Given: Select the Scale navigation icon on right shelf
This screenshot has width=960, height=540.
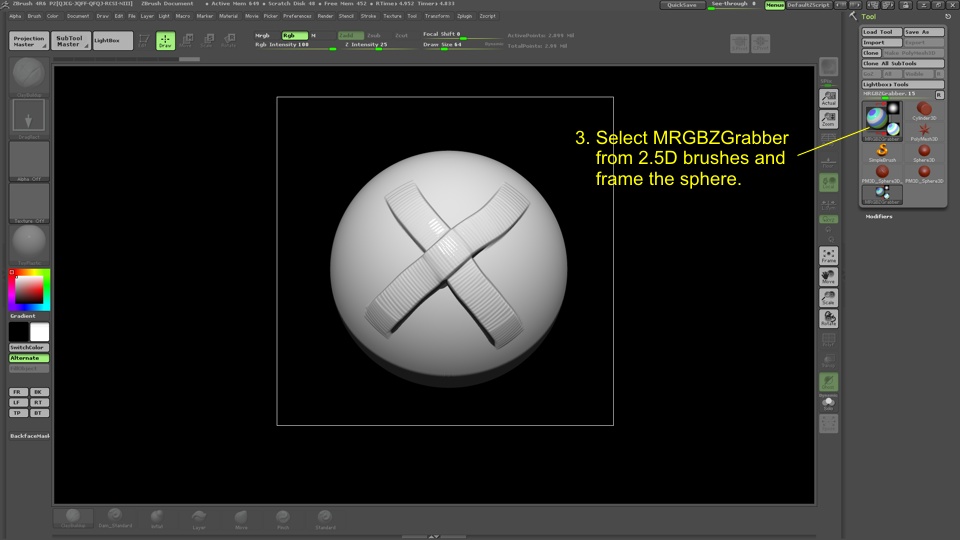Looking at the screenshot, I should pos(828,298).
